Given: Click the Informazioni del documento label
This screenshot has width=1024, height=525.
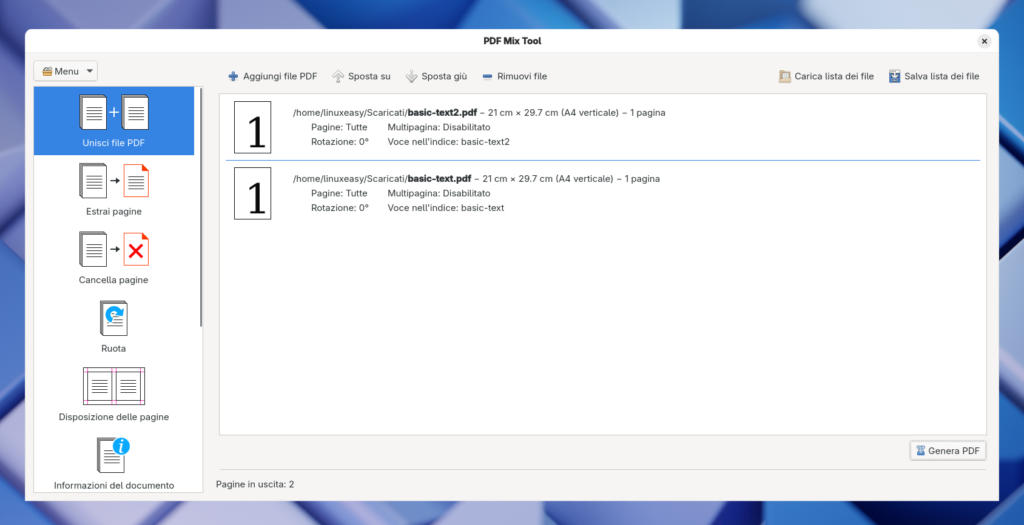Looking at the screenshot, I should 114,486.
